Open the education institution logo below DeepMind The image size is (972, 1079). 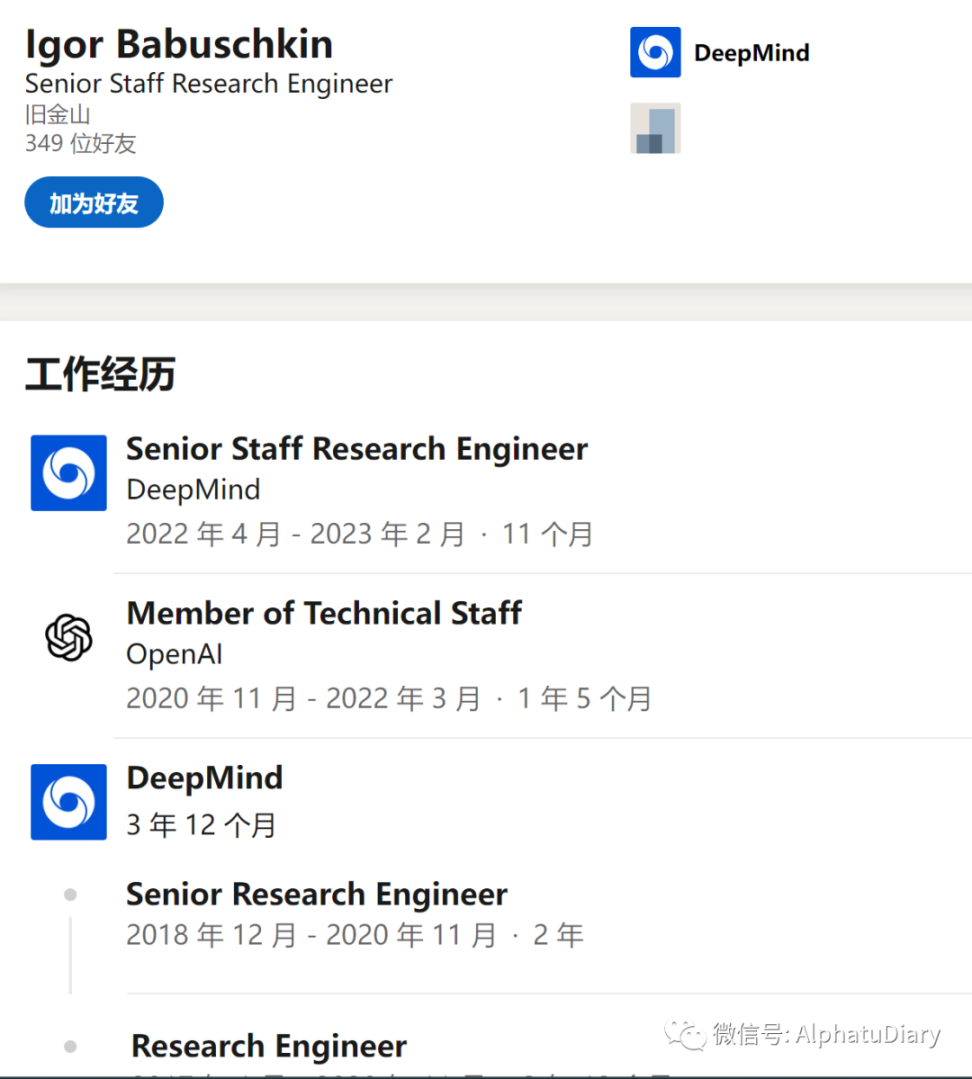coord(655,129)
